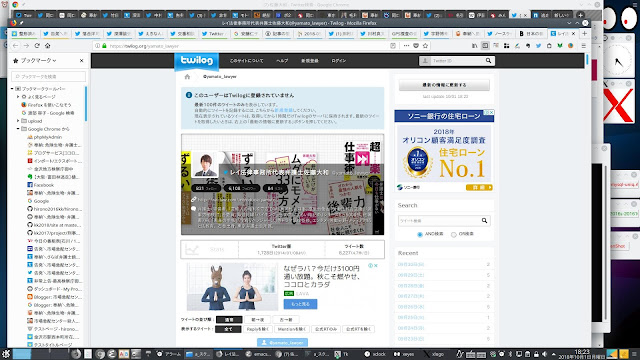Open the Firefox Library icon
Viewport: 640px width, 360px height.
474,46
